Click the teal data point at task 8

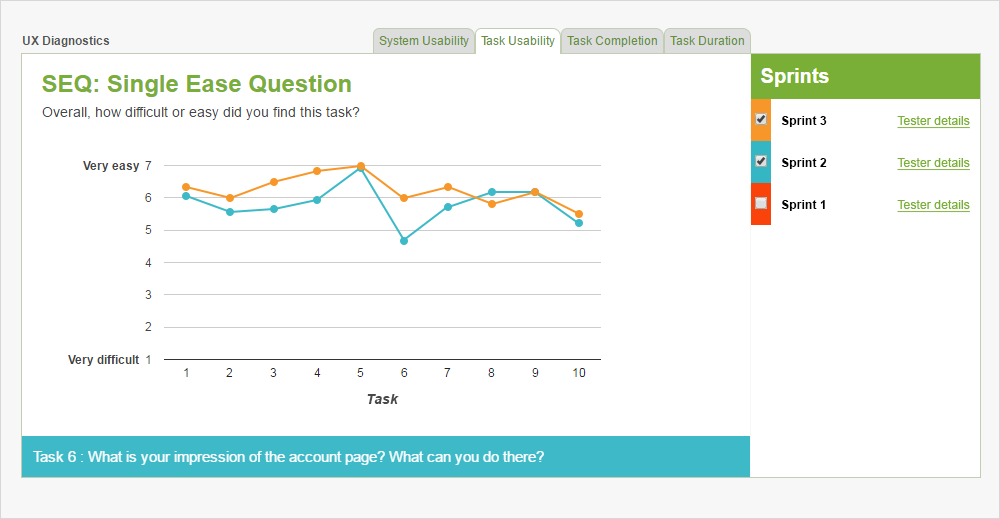click(492, 192)
